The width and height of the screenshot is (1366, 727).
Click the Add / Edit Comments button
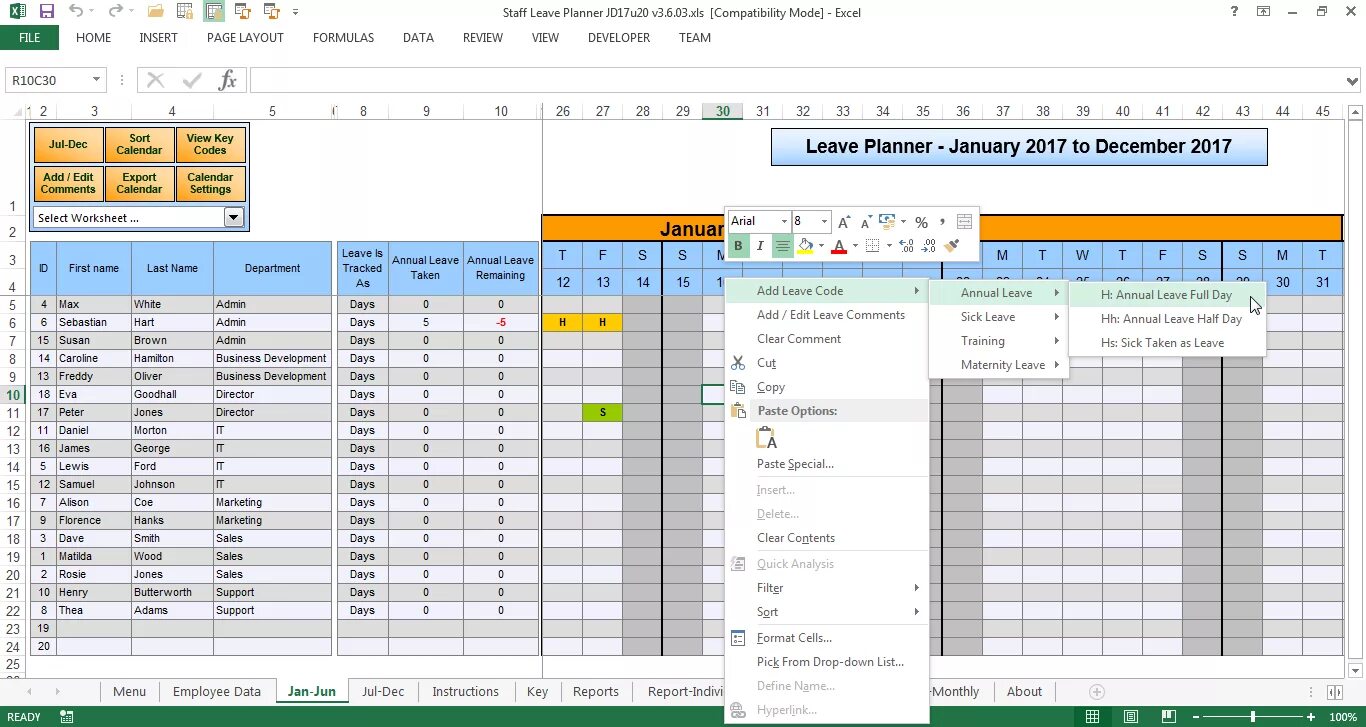(x=68, y=184)
